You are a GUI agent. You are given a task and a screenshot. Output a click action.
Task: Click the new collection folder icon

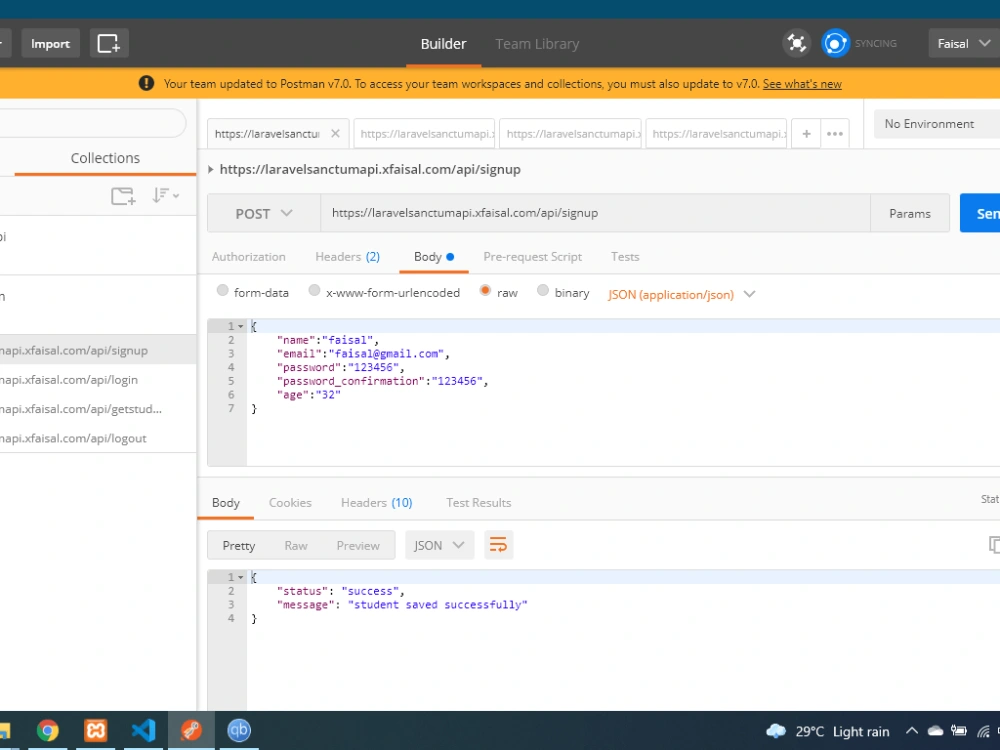tap(123, 196)
